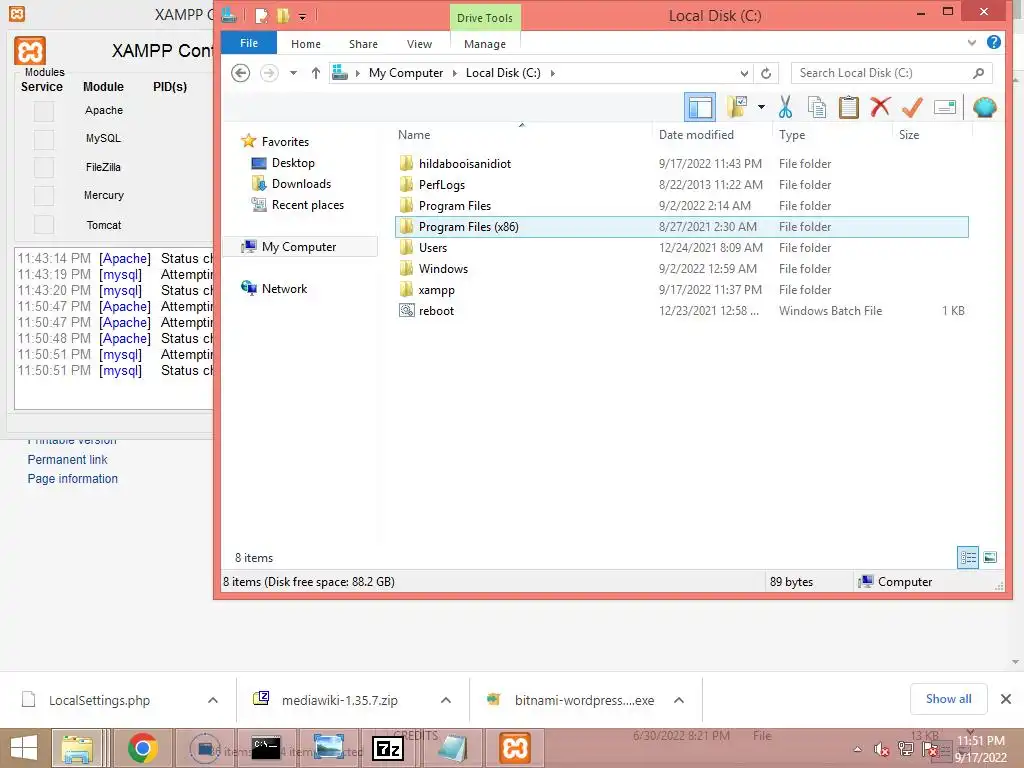Viewport: 1024px width, 768px height.
Task: Go up one folder level
Action: (315, 73)
